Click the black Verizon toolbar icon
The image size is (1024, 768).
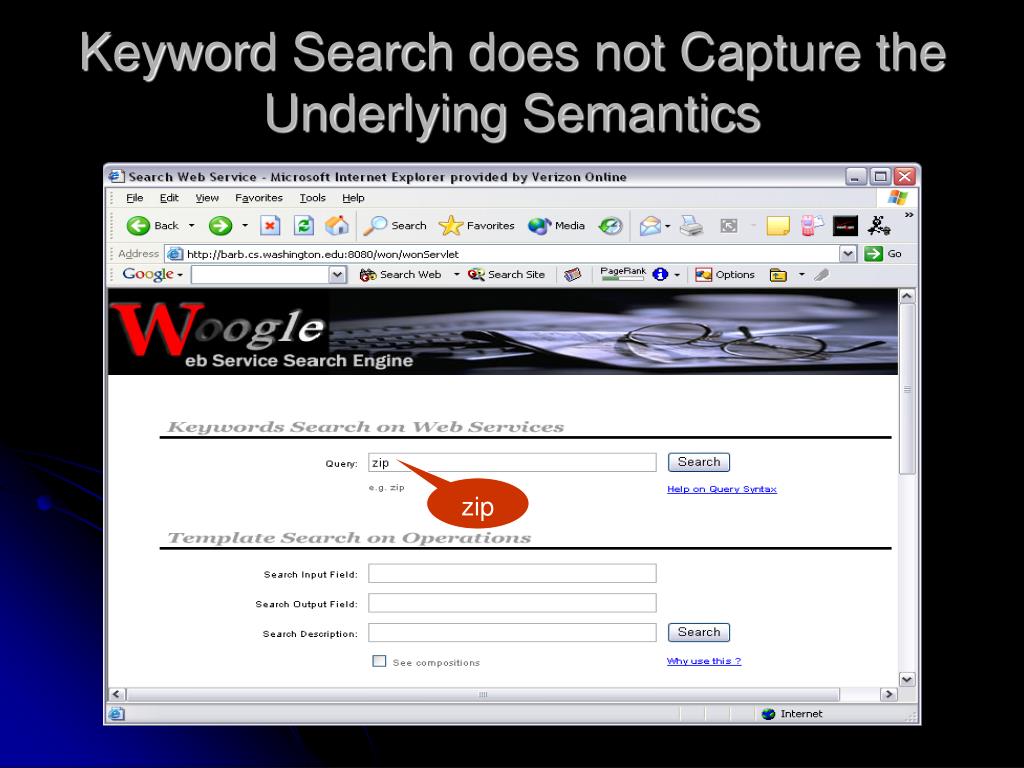(x=845, y=226)
